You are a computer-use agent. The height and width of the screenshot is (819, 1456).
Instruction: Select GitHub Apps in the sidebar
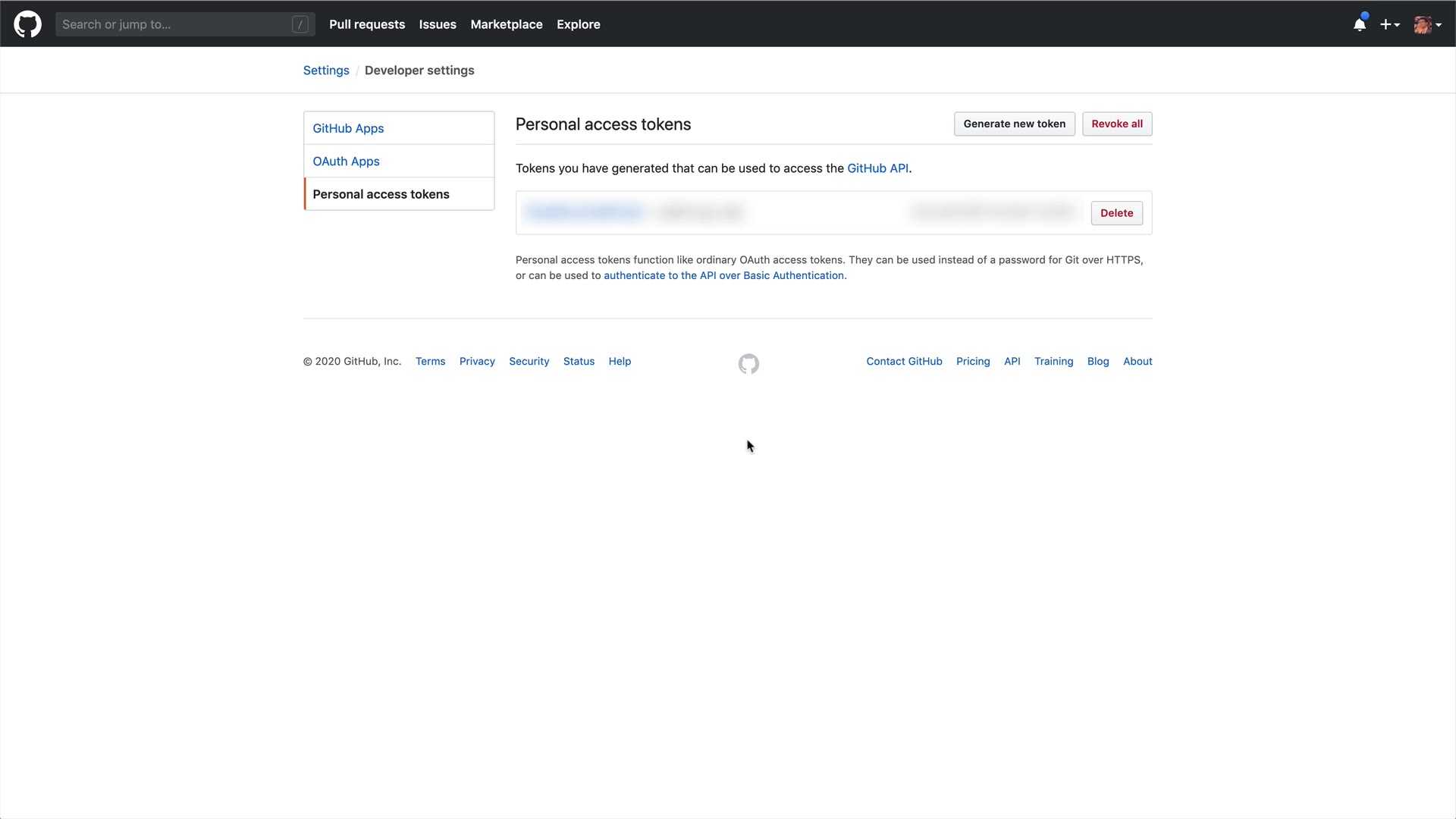tap(348, 128)
